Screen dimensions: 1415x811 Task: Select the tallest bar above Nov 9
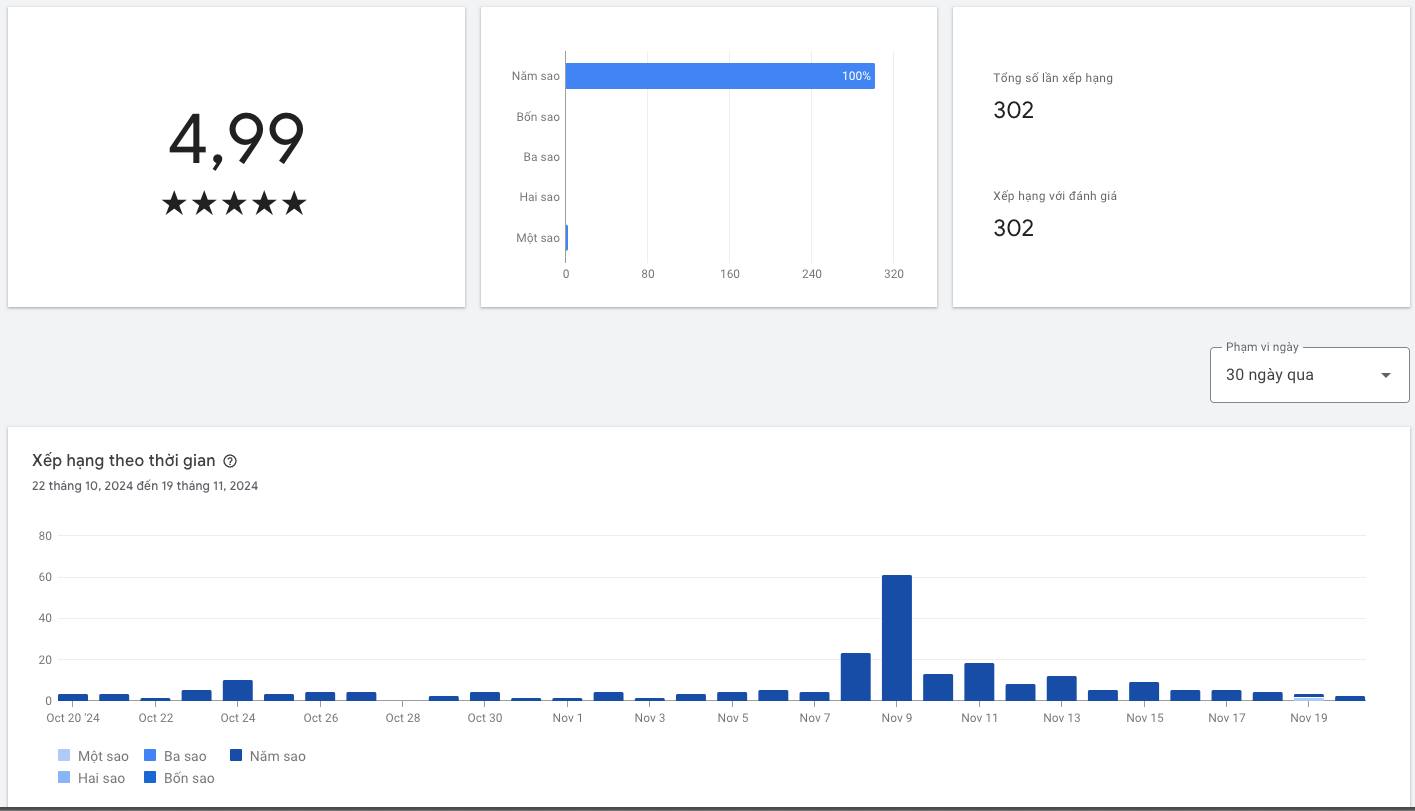click(x=897, y=637)
